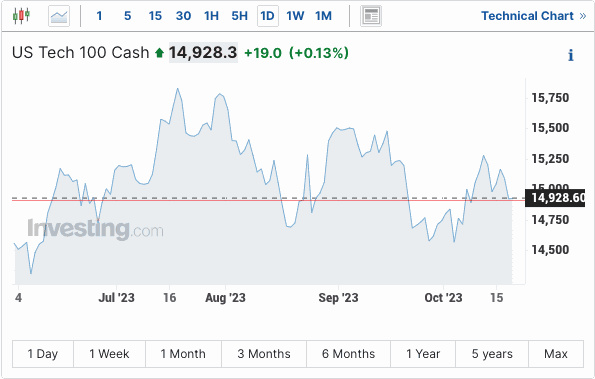Open the news panel icon
The width and height of the screenshot is (595, 379).
coord(371,16)
